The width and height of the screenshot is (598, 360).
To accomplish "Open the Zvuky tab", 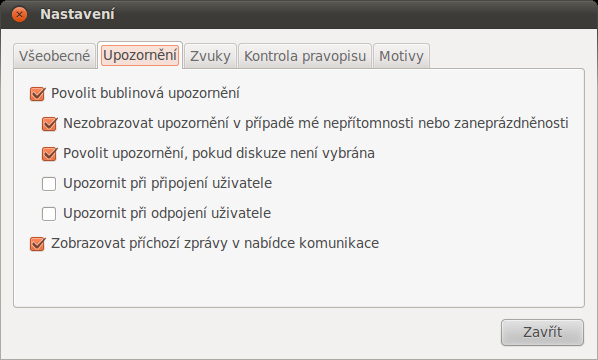I will pos(210,56).
